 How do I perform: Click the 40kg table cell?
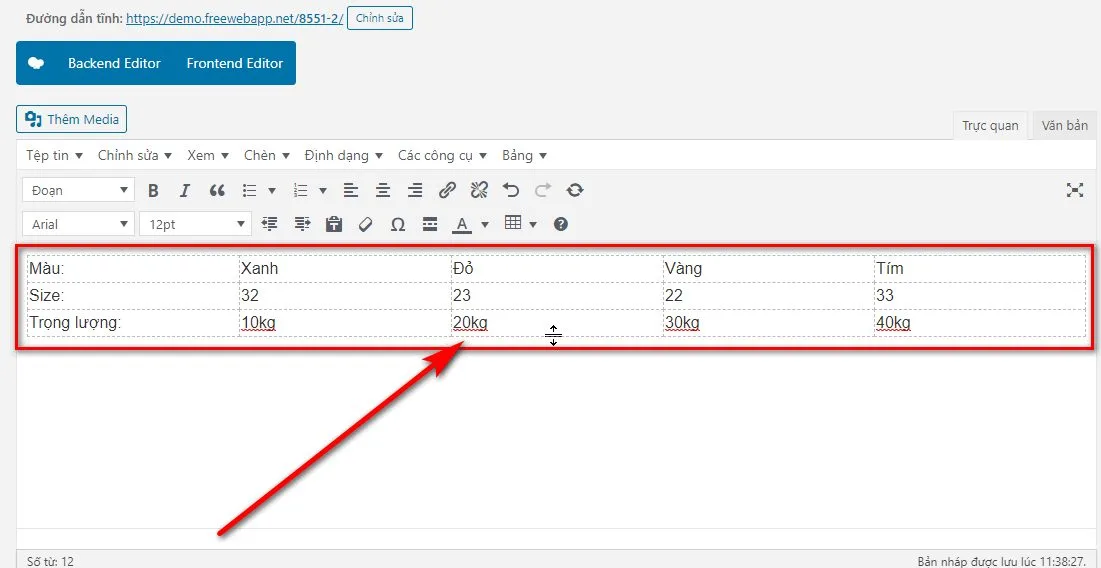click(980, 323)
